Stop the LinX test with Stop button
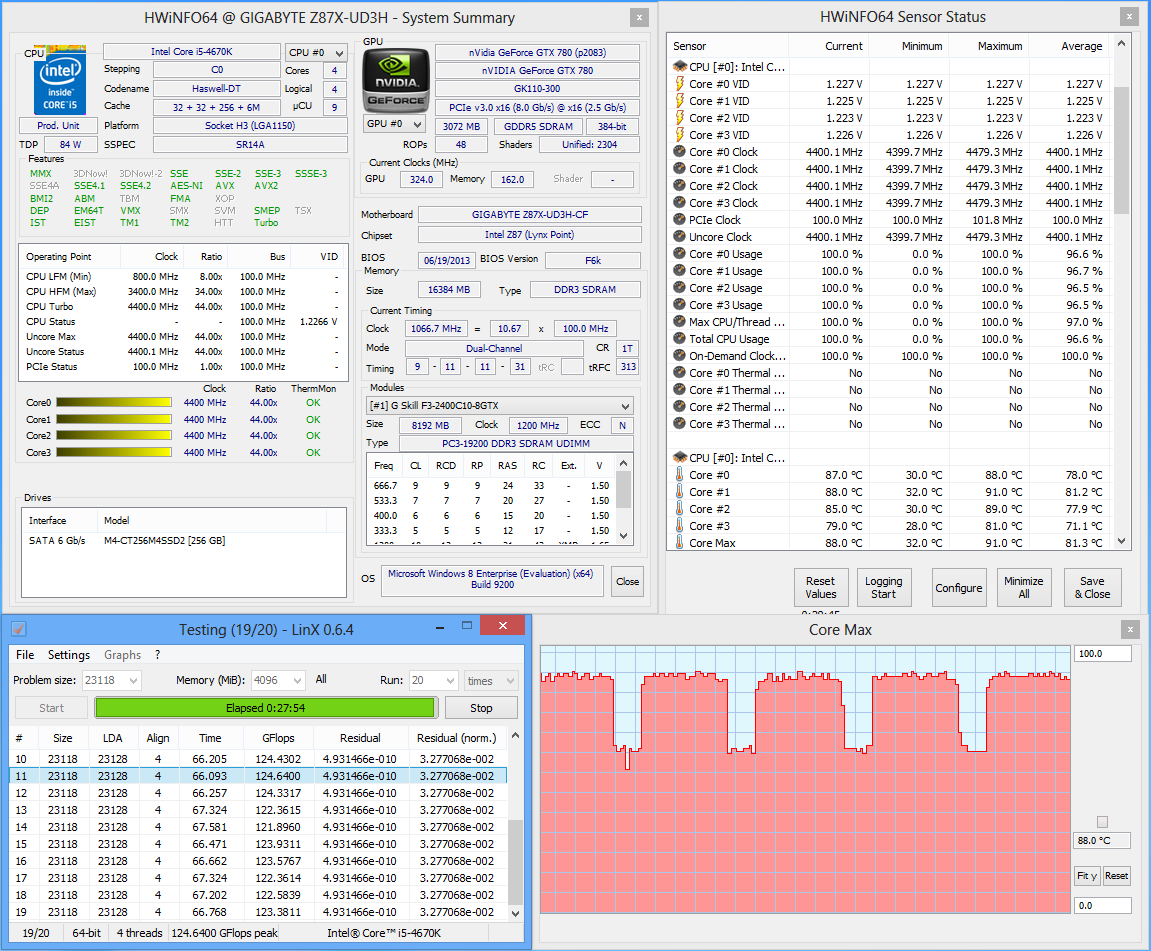The image size is (1151, 951). point(481,707)
